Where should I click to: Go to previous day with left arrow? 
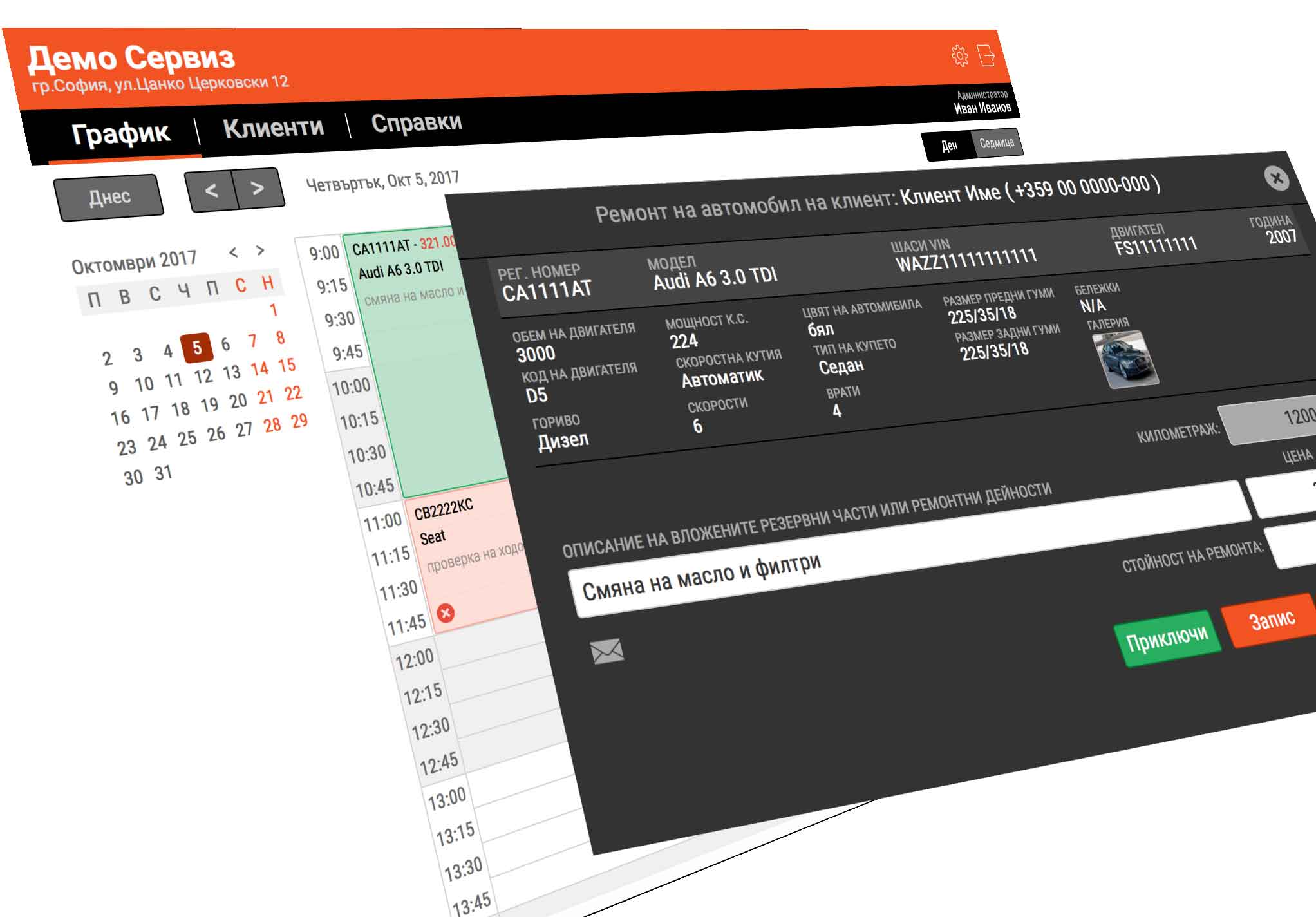(211, 191)
